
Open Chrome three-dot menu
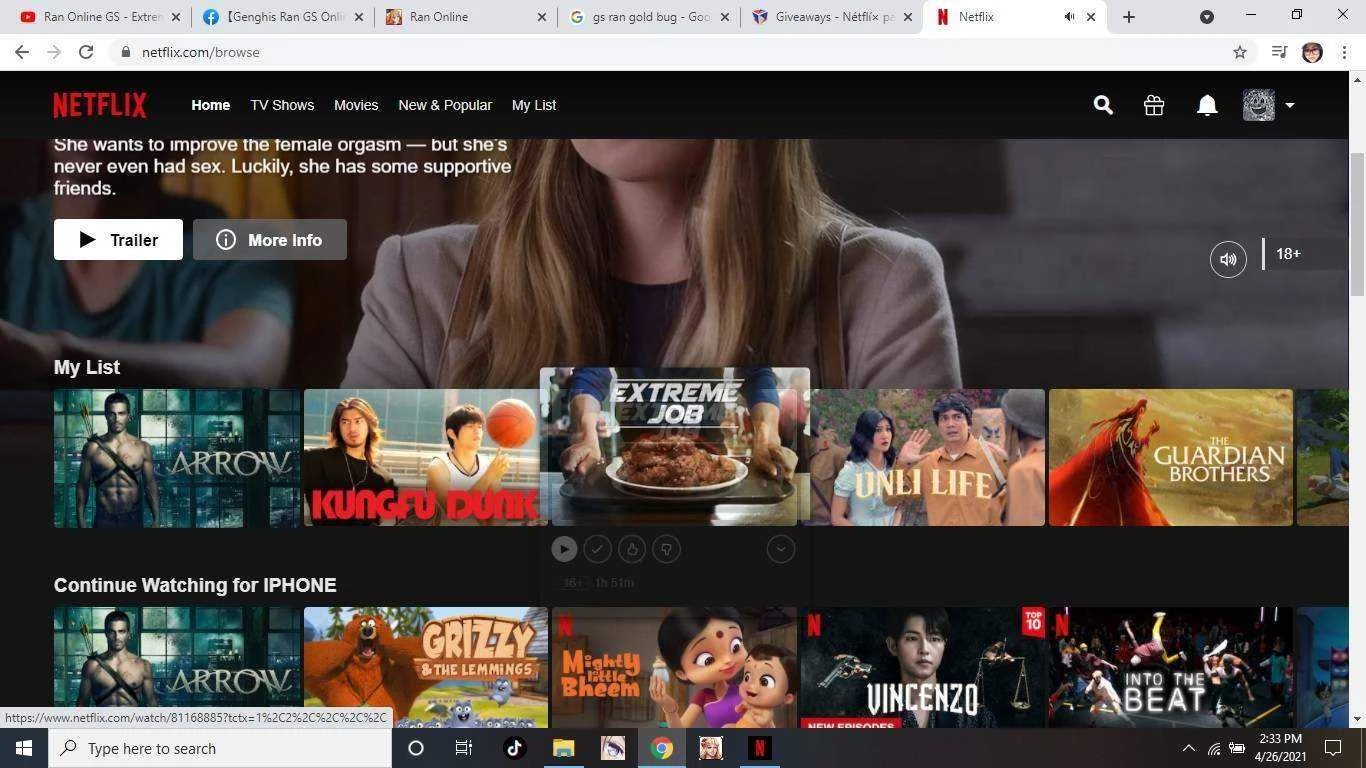[x=1344, y=52]
